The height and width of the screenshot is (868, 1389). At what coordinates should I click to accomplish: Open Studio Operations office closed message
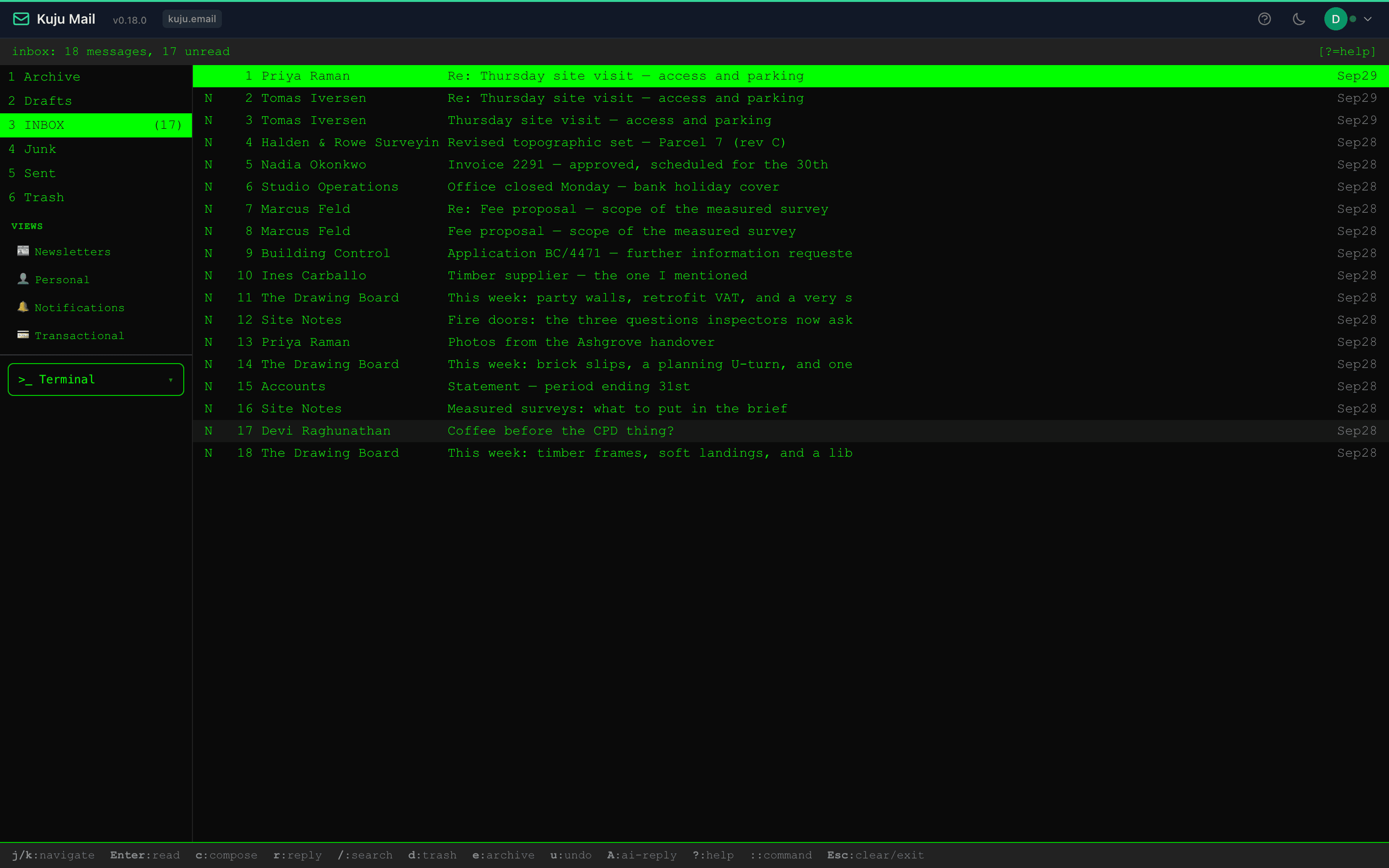click(x=790, y=187)
